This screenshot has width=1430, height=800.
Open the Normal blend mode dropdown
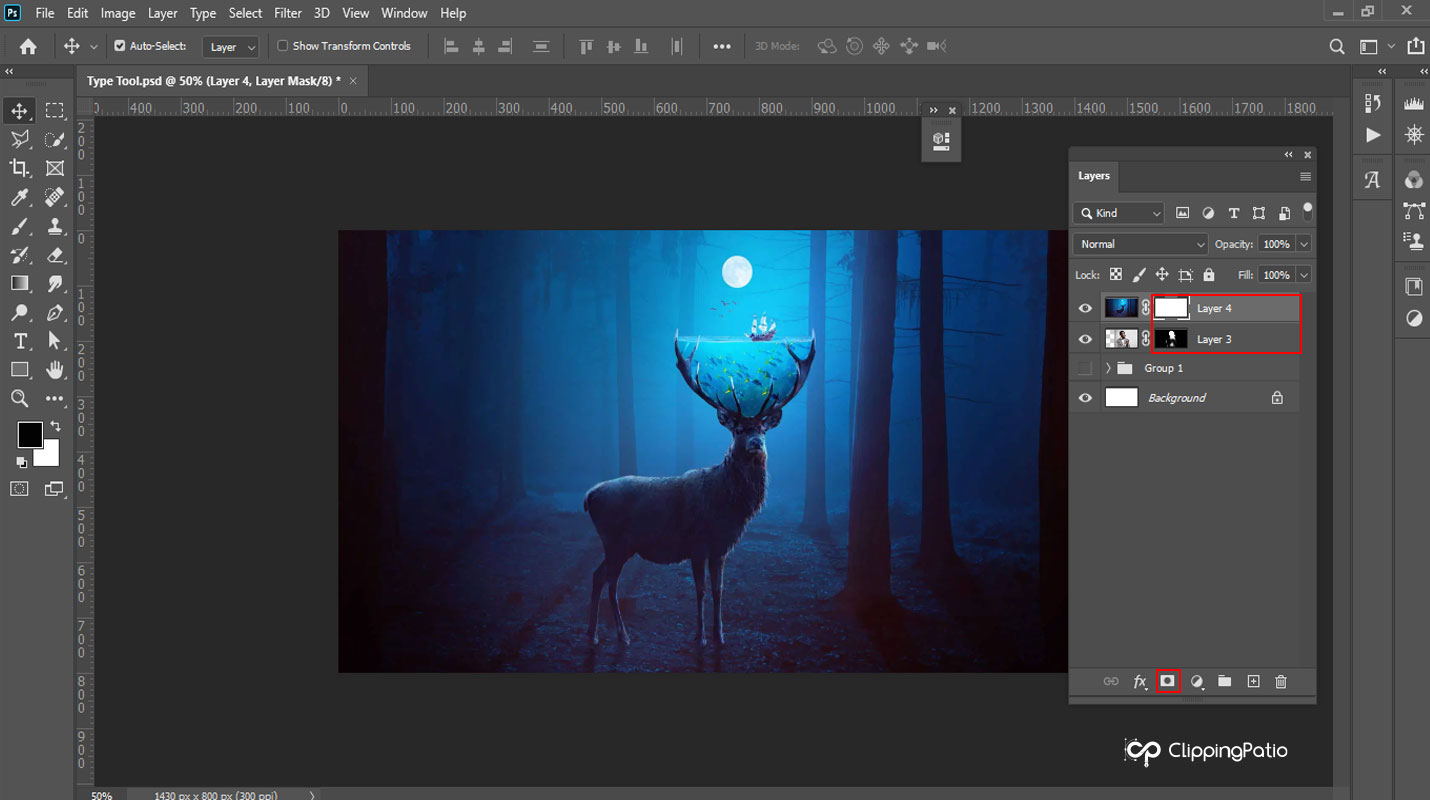[x=1140, y=244]
